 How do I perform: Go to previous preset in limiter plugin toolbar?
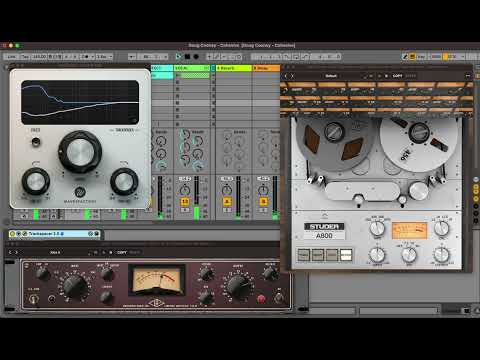pyautogui.click(x=10, y=252)
